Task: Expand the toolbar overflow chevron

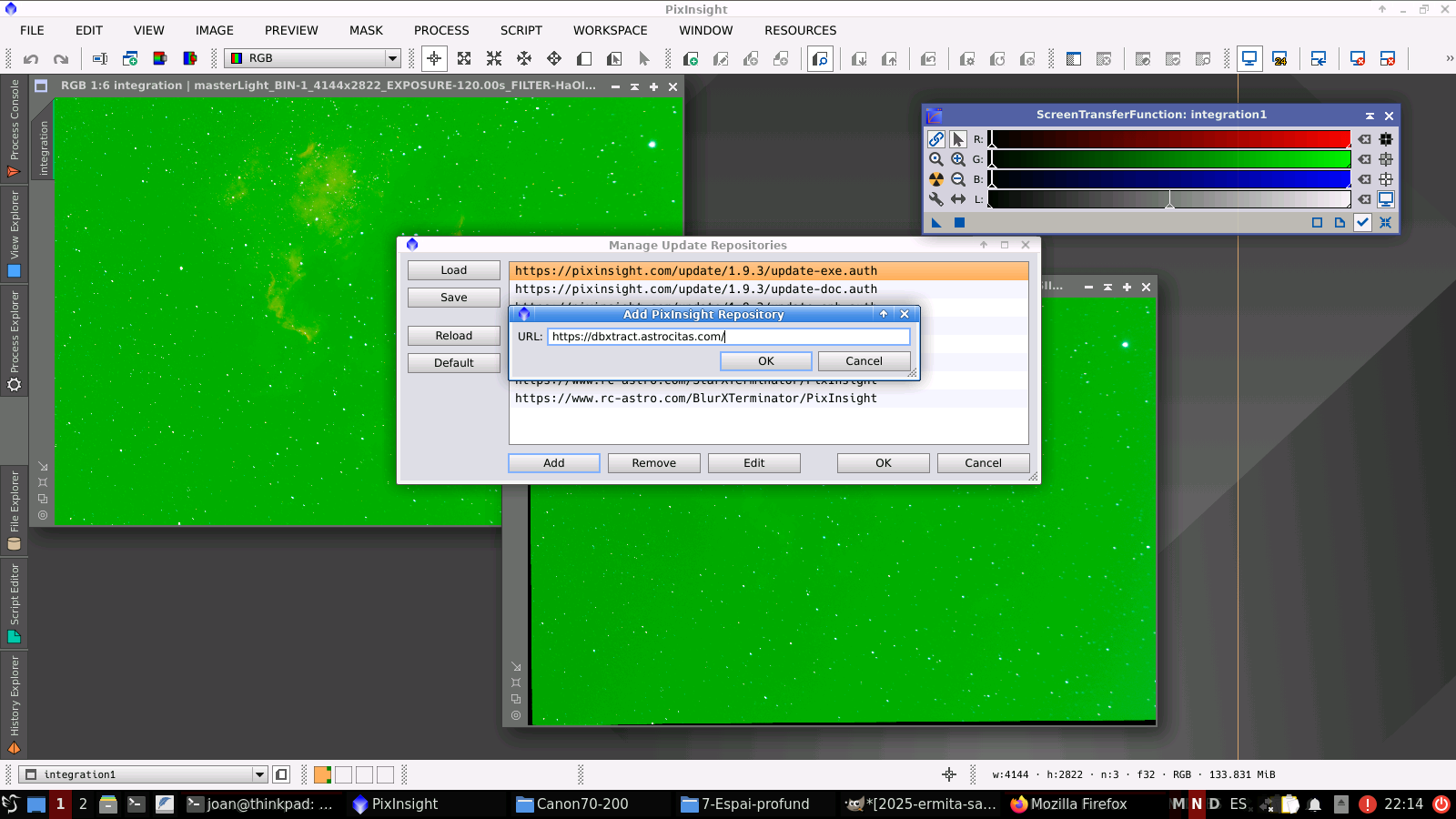Action: [1449, 59]
